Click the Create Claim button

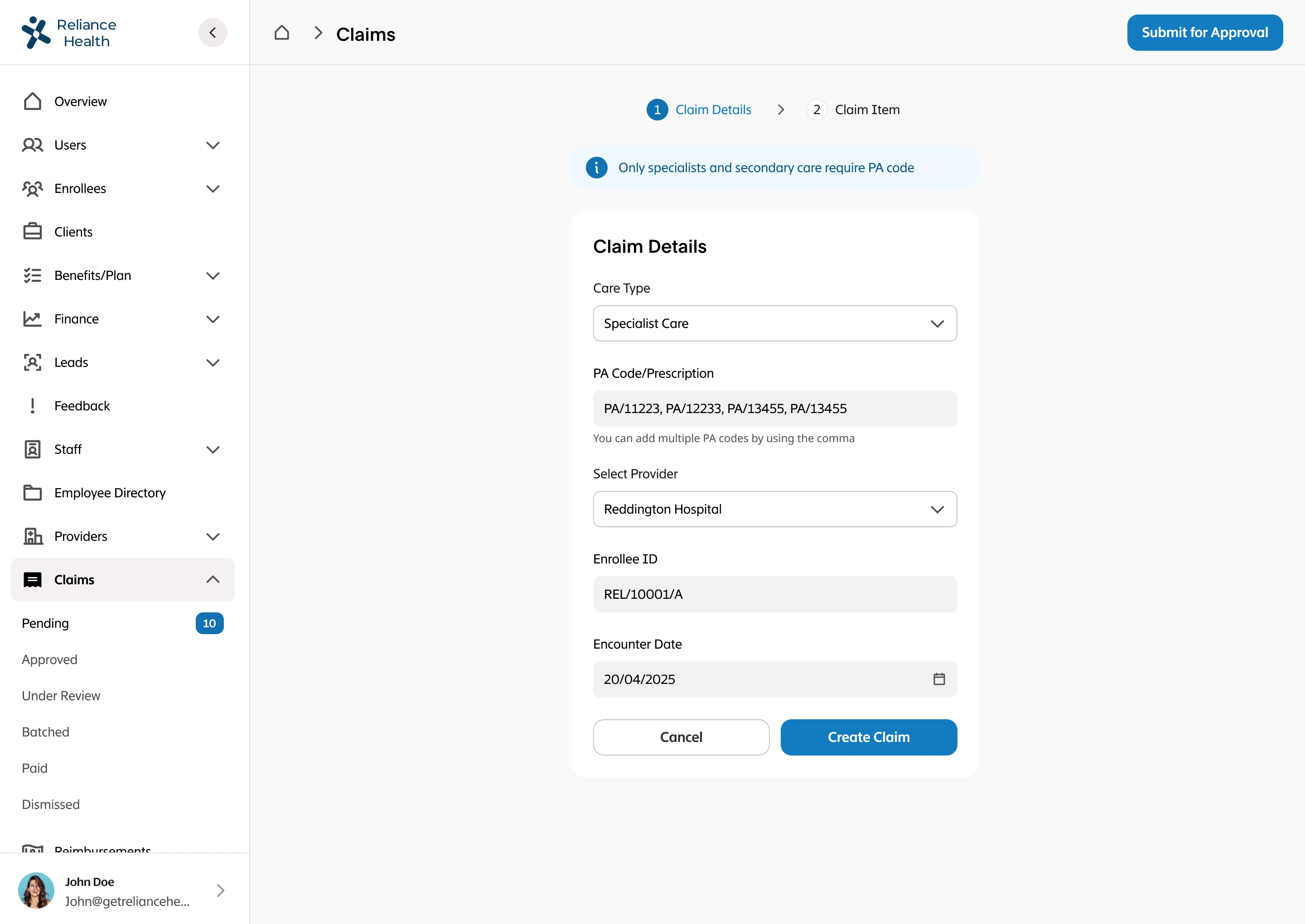click(x=868, y=737)
